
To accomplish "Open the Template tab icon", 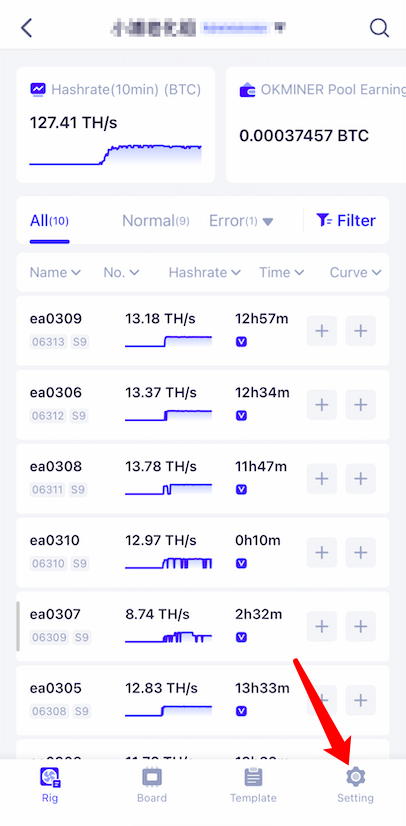I will tap(253, 776).
